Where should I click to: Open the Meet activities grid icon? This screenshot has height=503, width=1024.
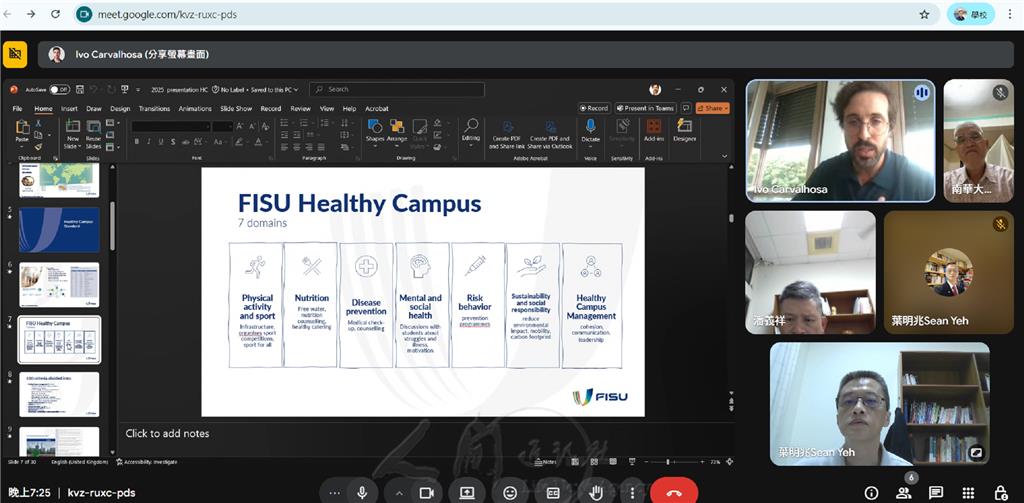coord(968,493)
